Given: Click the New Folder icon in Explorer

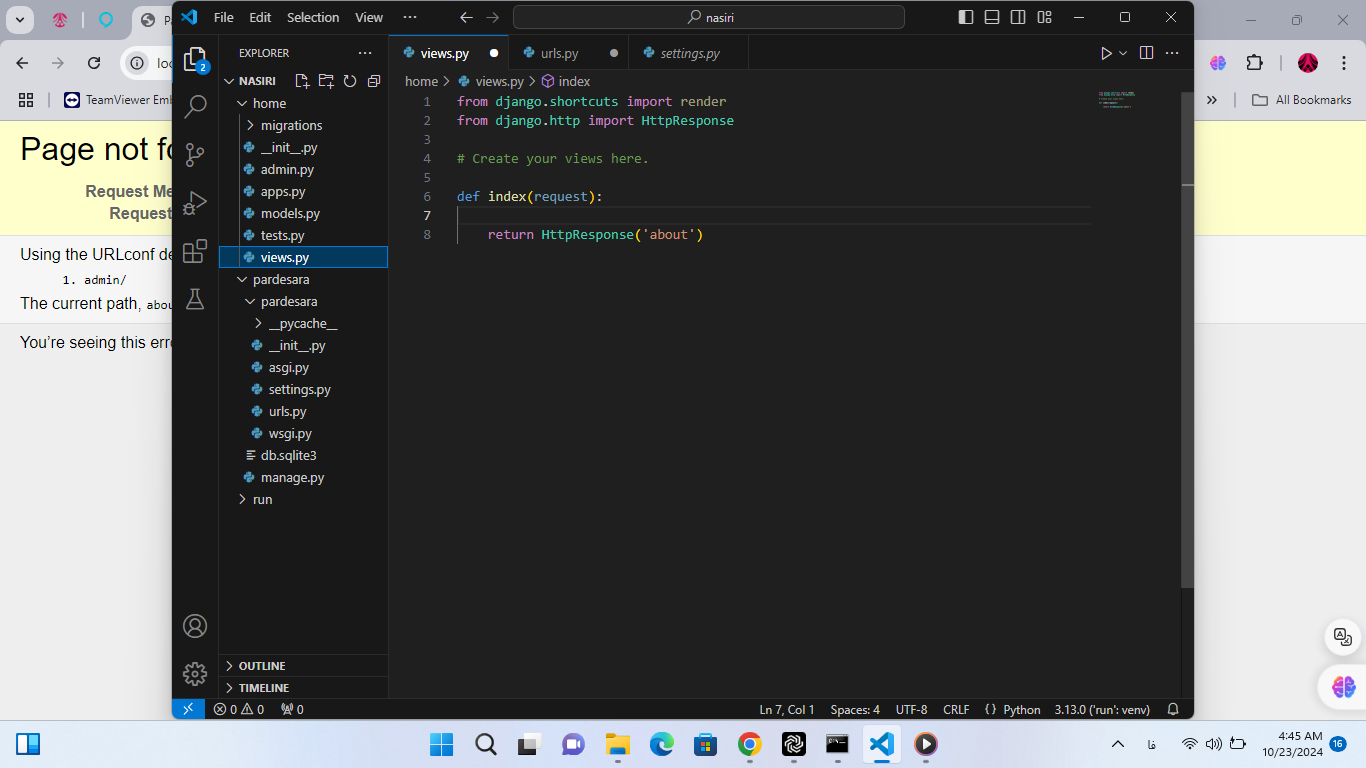Looking at the screenshot, I should click(326, 81).
